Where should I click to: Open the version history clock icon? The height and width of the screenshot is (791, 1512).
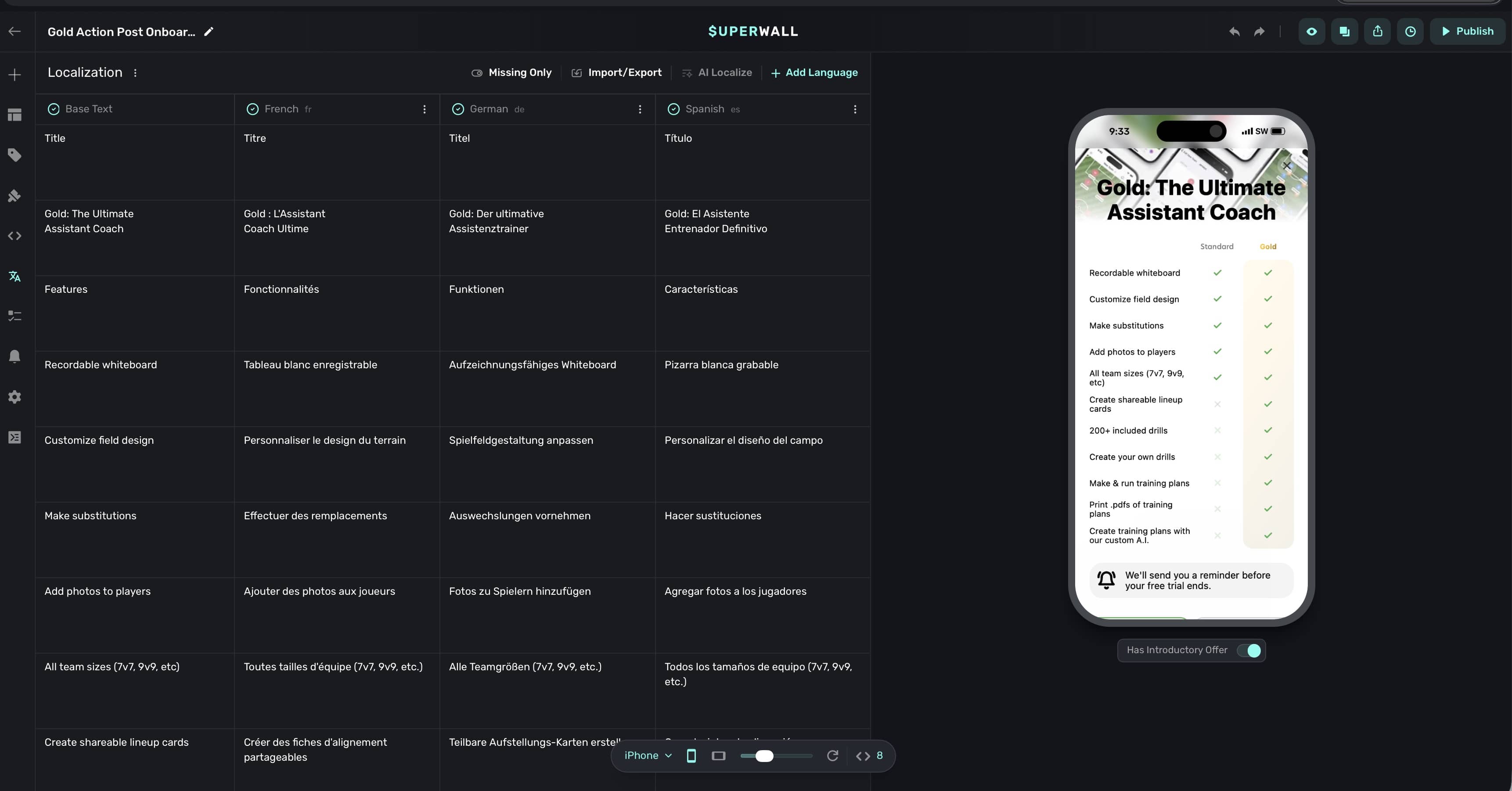click(x=1411, y=31)
